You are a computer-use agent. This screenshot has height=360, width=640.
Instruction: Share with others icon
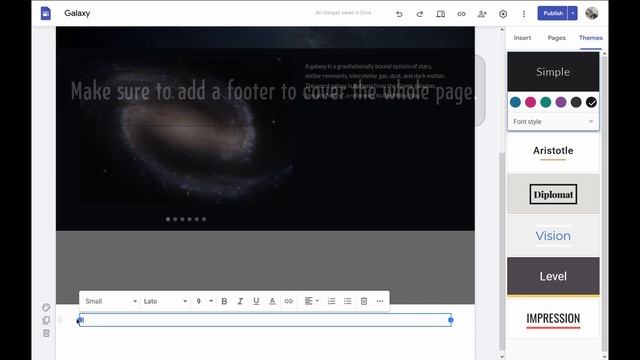tap(482, 14)
